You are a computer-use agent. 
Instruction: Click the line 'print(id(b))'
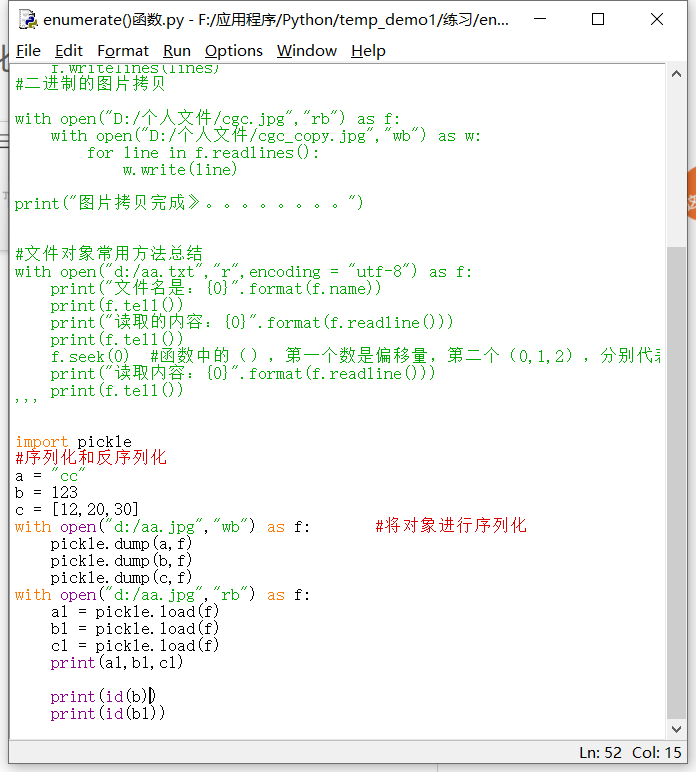(x=103, y=697)
